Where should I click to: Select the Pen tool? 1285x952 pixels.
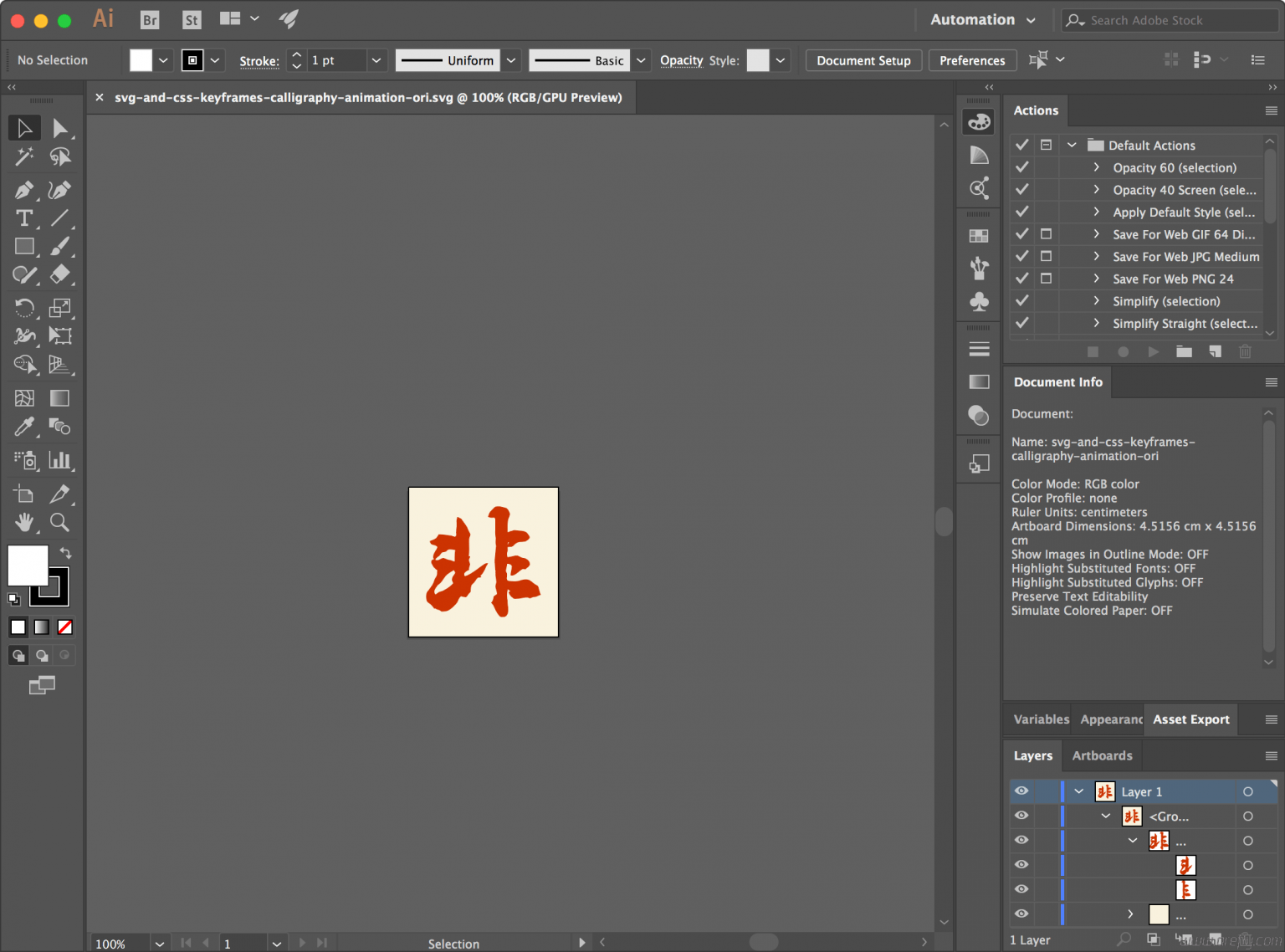pos(24,190)
